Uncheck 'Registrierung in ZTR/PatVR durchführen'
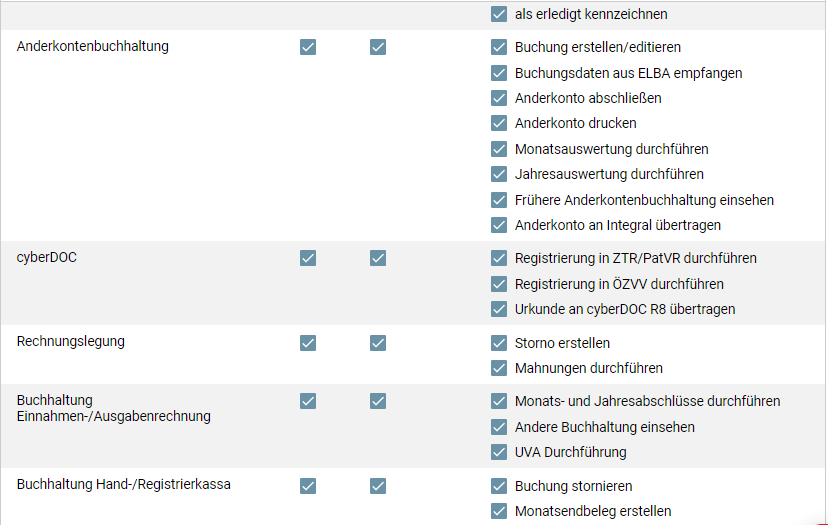The image size is (828, 525). [x=498, y=258]
